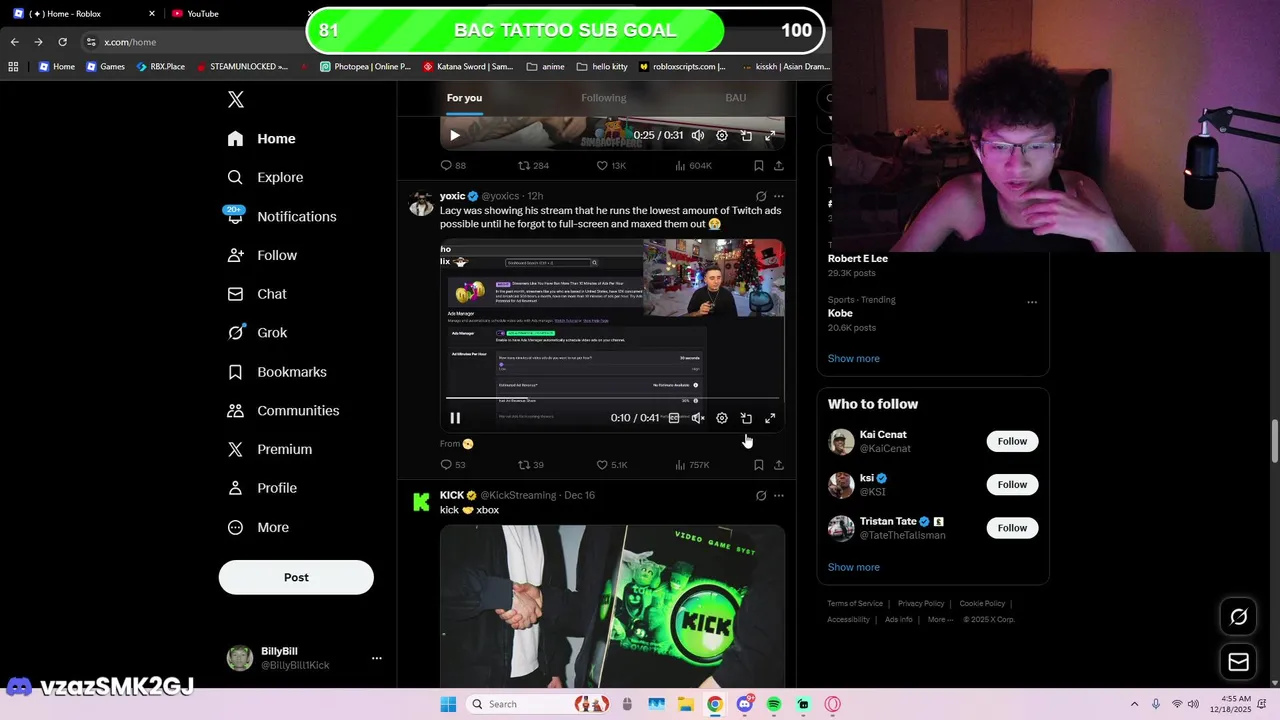Play the top video at 0:25
This screenshot has width=1280, height=720.
click(455, 135)
